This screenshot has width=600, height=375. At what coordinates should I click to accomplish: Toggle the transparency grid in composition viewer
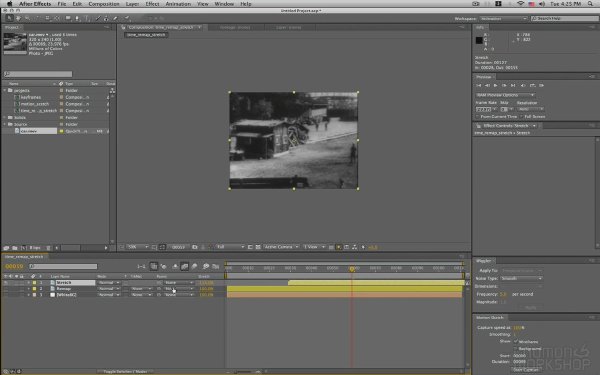pyautogui.click(x=258, y=247)
